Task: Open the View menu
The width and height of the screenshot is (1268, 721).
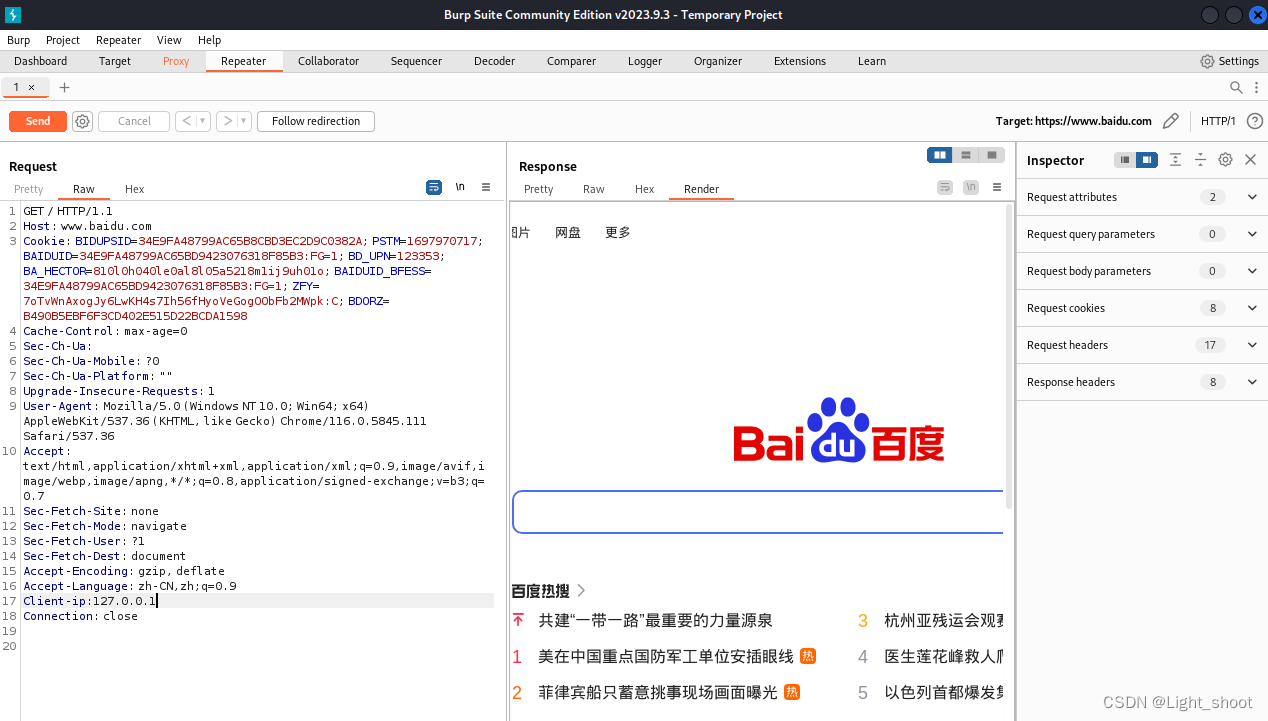Action: click(169, 40)
